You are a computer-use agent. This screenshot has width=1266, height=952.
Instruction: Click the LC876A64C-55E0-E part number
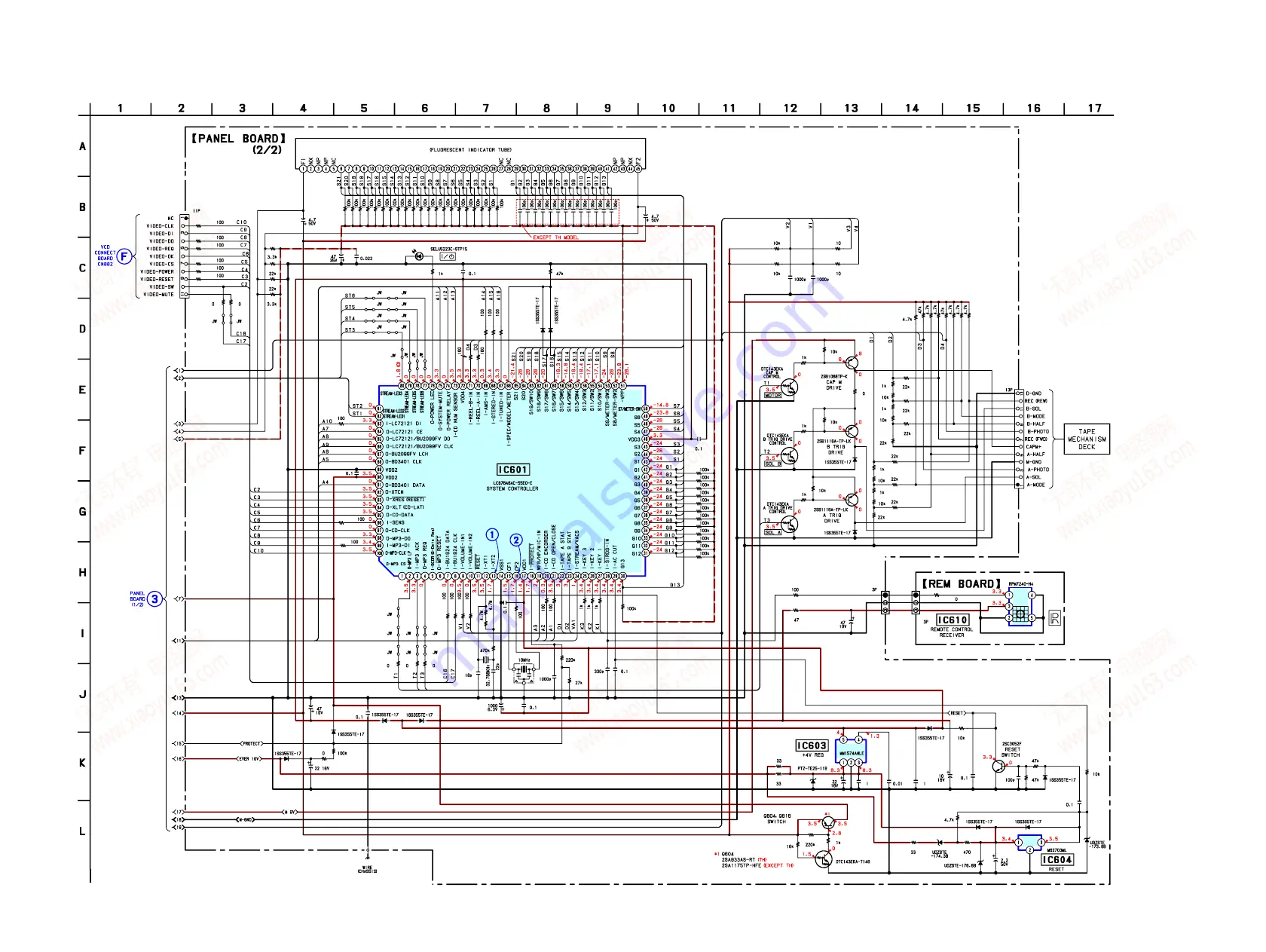512,483
